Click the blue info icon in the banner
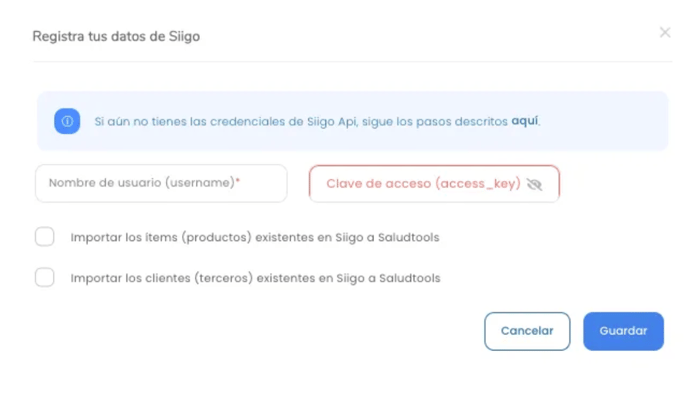Viewport: 688px width, 401px height. point(67,121)
